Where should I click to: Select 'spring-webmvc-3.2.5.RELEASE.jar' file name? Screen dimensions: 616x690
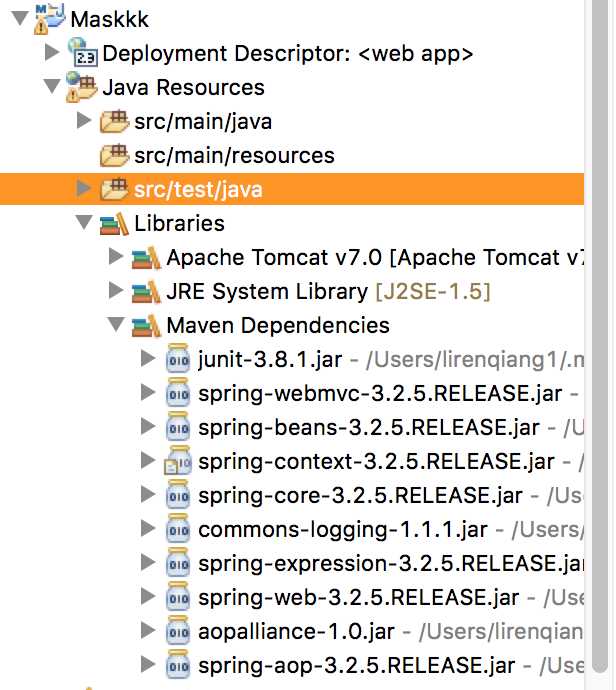380,393
